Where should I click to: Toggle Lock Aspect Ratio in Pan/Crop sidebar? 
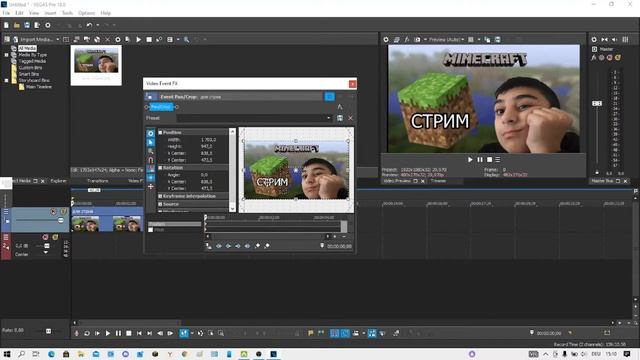pos(151,169)
